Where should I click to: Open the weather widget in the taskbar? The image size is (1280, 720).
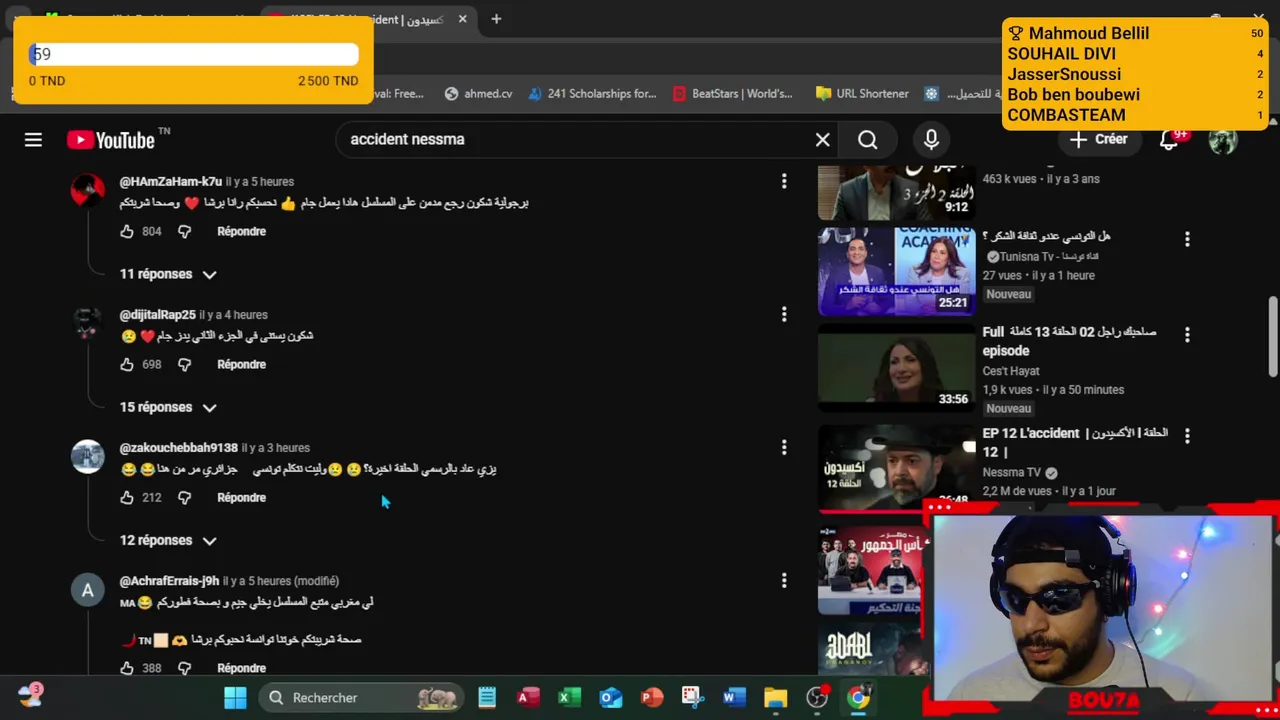pos(30,696)
